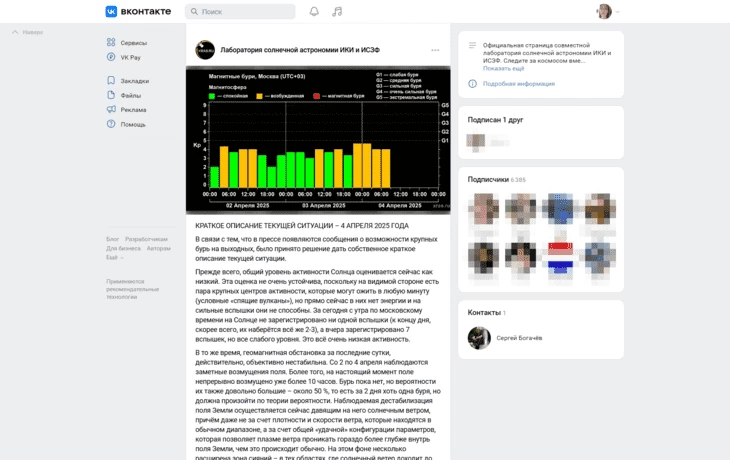The image size is (730, 460).
Task: Open the first subscriber avatar in top row
Action: 484,209
